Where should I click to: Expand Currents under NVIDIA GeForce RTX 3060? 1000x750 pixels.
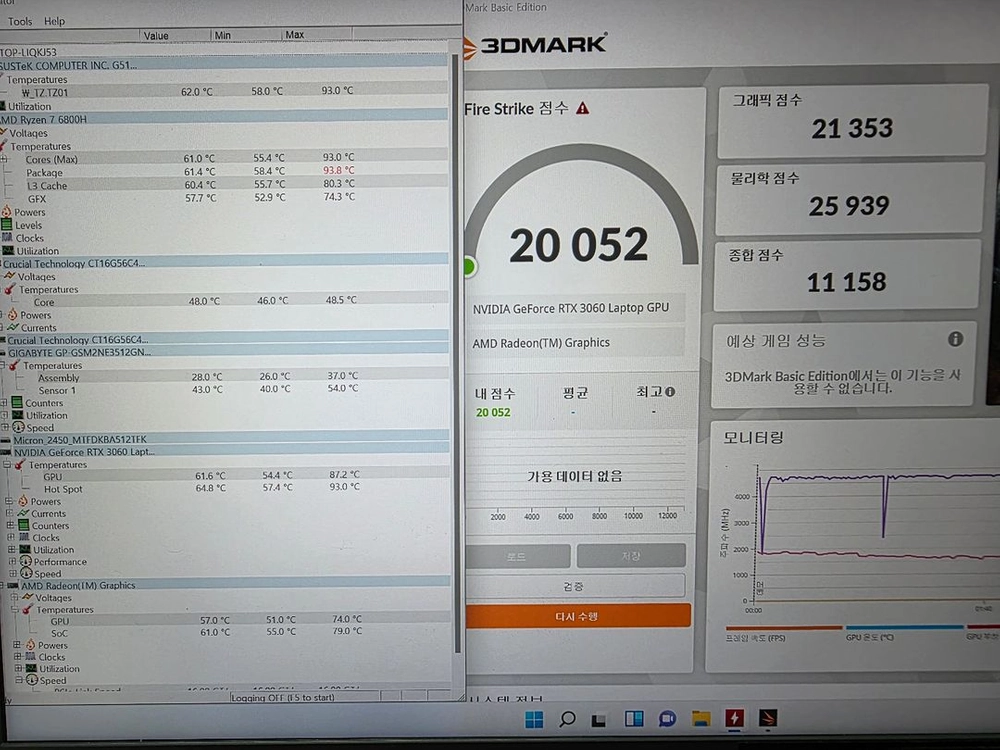tap(10, 513)
